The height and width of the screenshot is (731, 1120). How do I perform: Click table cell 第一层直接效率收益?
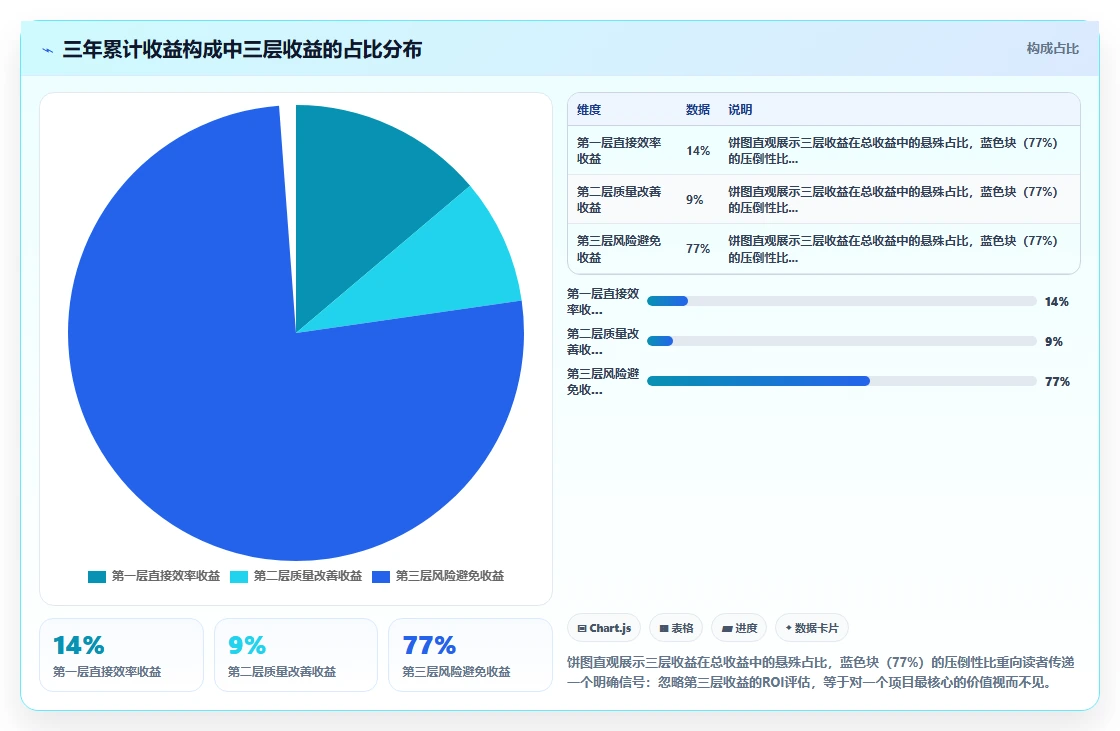coord(619,151)
